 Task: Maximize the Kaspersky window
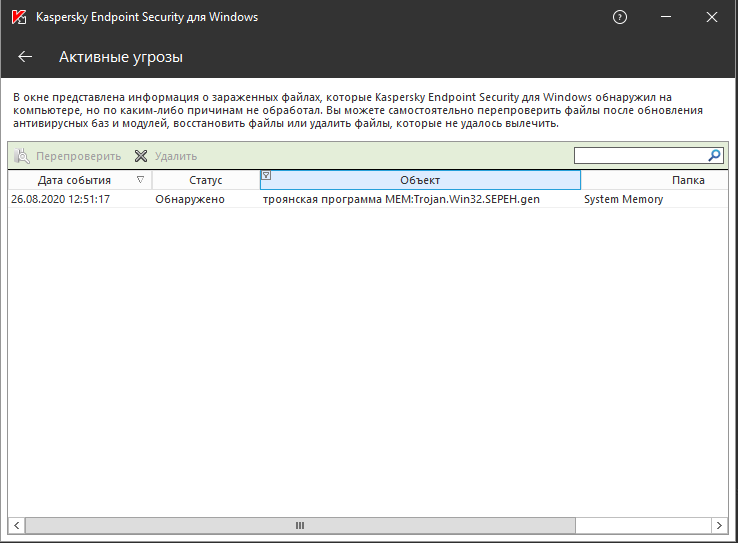click(x=712, y=17)
